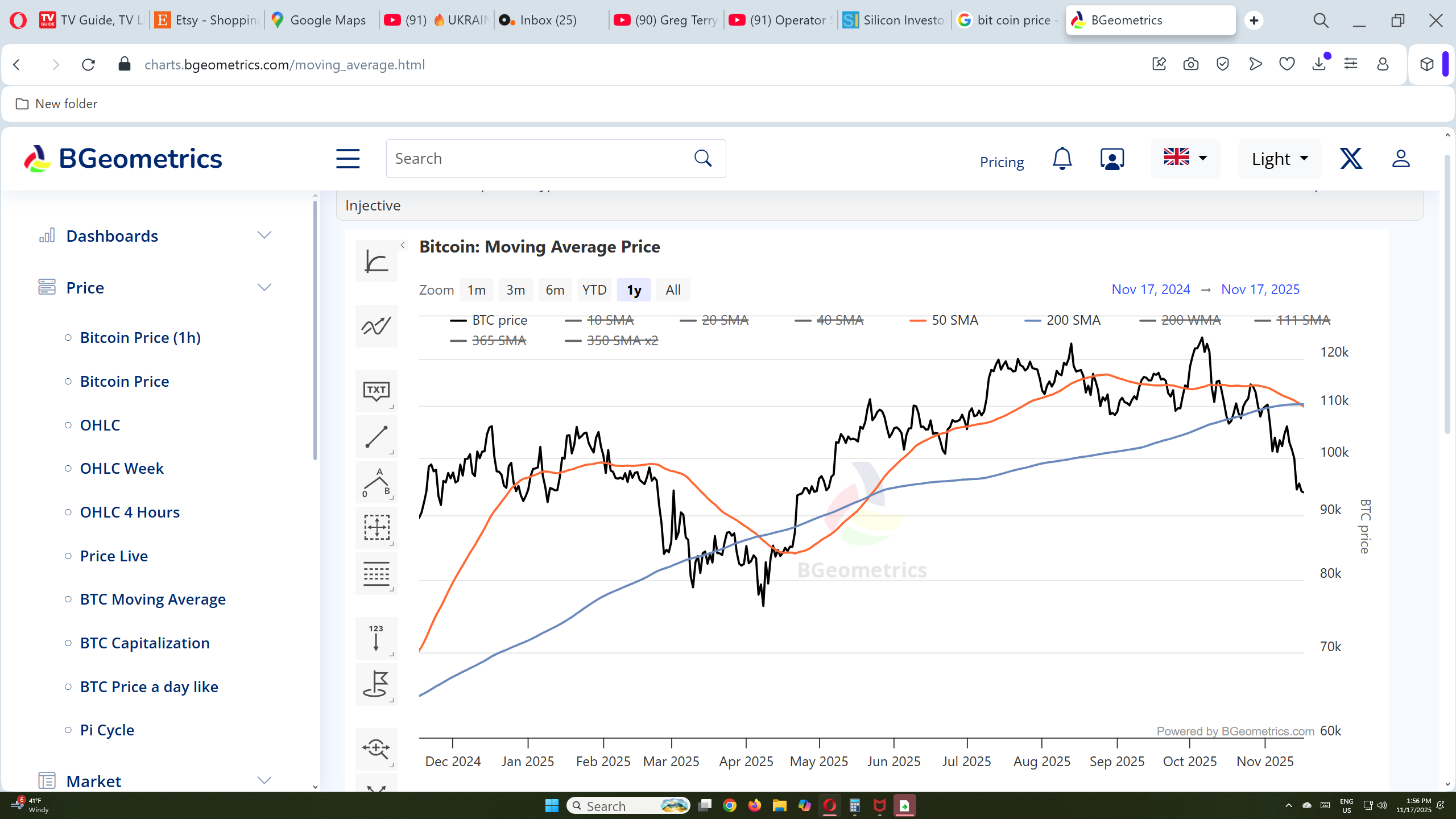Show the 200 WMA series in legend

1190,320
